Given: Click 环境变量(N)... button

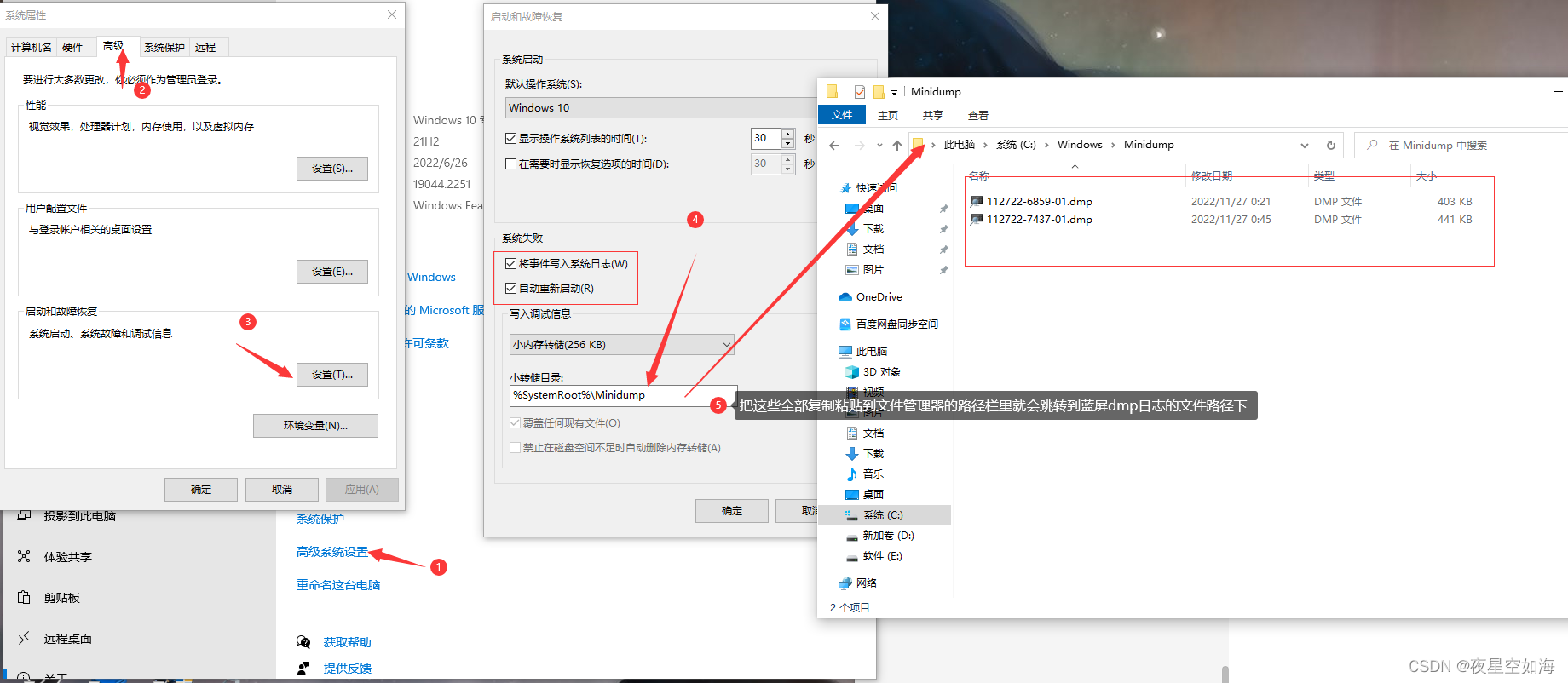Looking at the screenshot, I should click(x=315, y=426).
